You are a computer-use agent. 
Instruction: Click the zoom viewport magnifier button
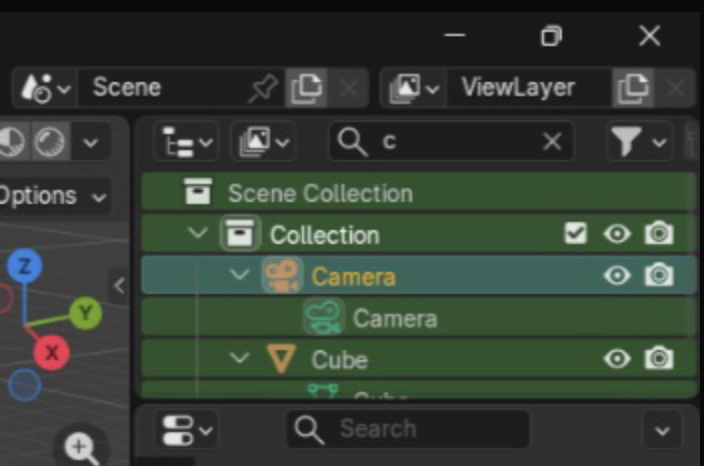pyautogui.click(x=81, y=447)
